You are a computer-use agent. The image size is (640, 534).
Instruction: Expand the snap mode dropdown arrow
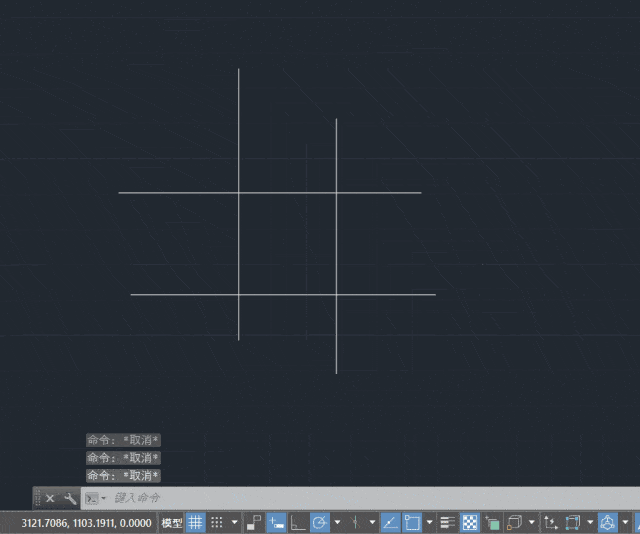(234, 522)
